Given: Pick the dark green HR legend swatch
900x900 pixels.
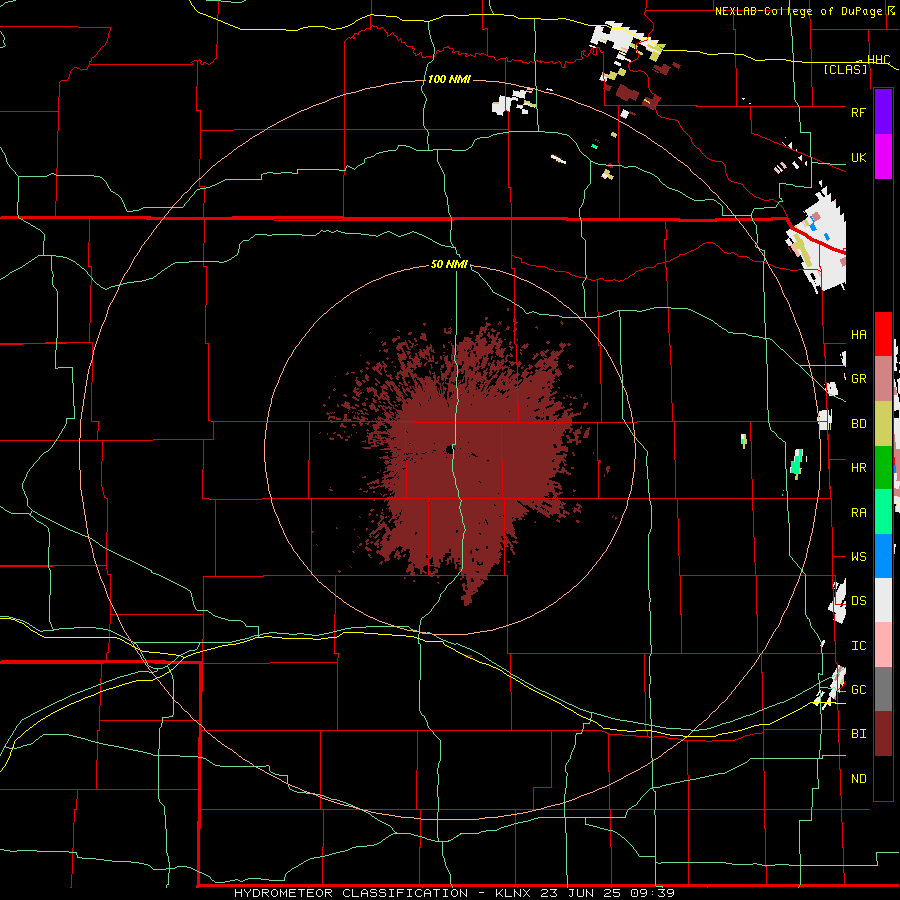Looking at the screenshot, I should (883, 468).
